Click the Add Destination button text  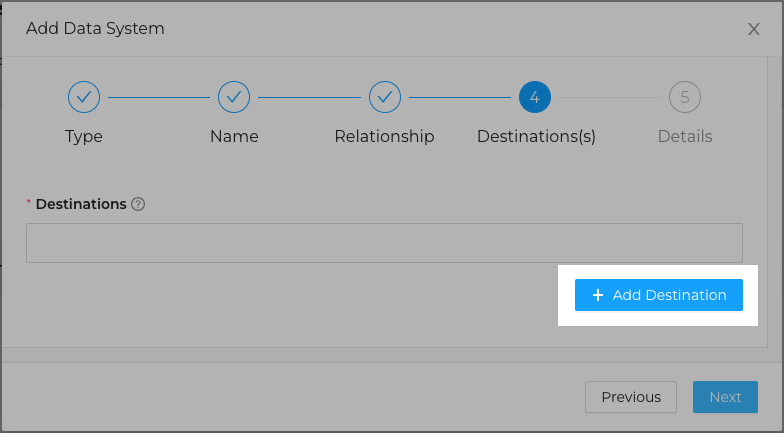tap(670, 295)
